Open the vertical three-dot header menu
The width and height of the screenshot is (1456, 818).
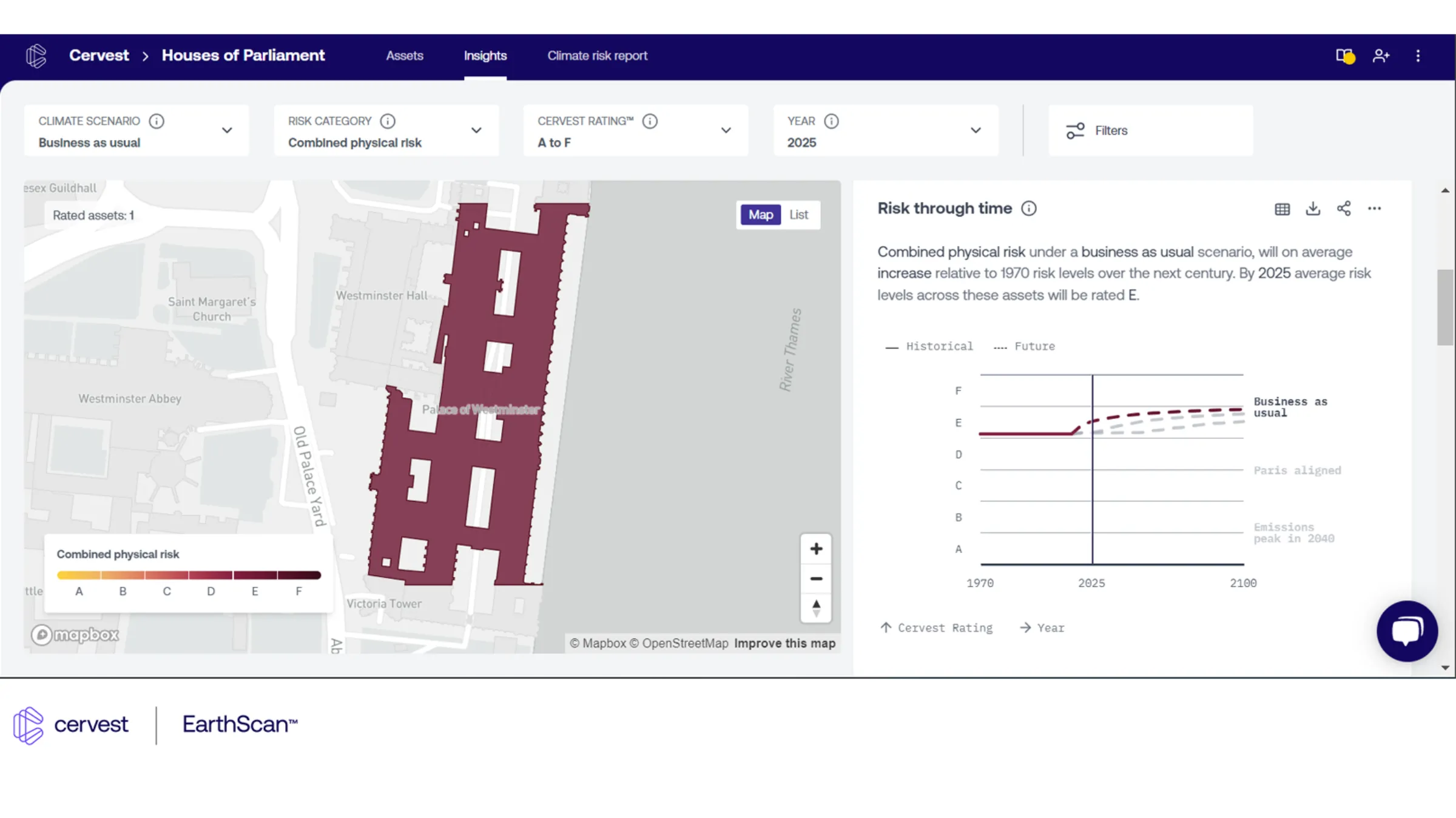(x=1418, y=56)
